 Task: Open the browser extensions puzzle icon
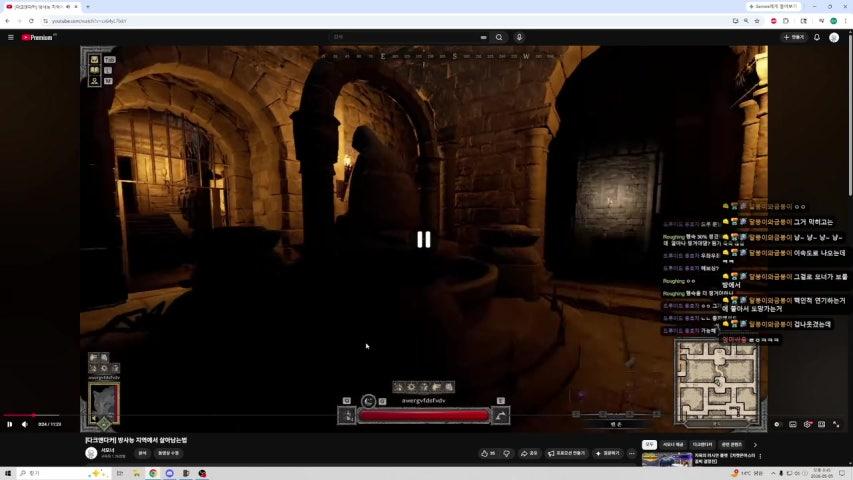(786, 21)
